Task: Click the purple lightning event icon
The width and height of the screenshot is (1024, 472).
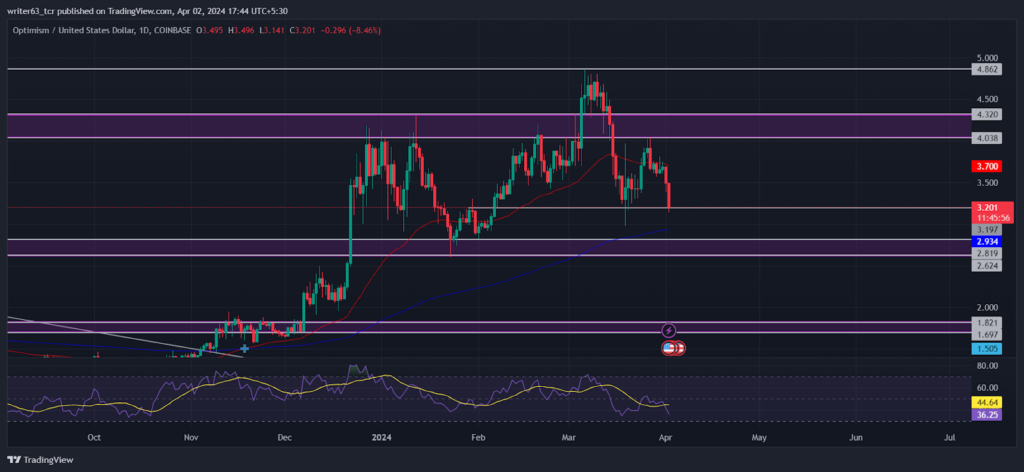Action: coord(668,330)
